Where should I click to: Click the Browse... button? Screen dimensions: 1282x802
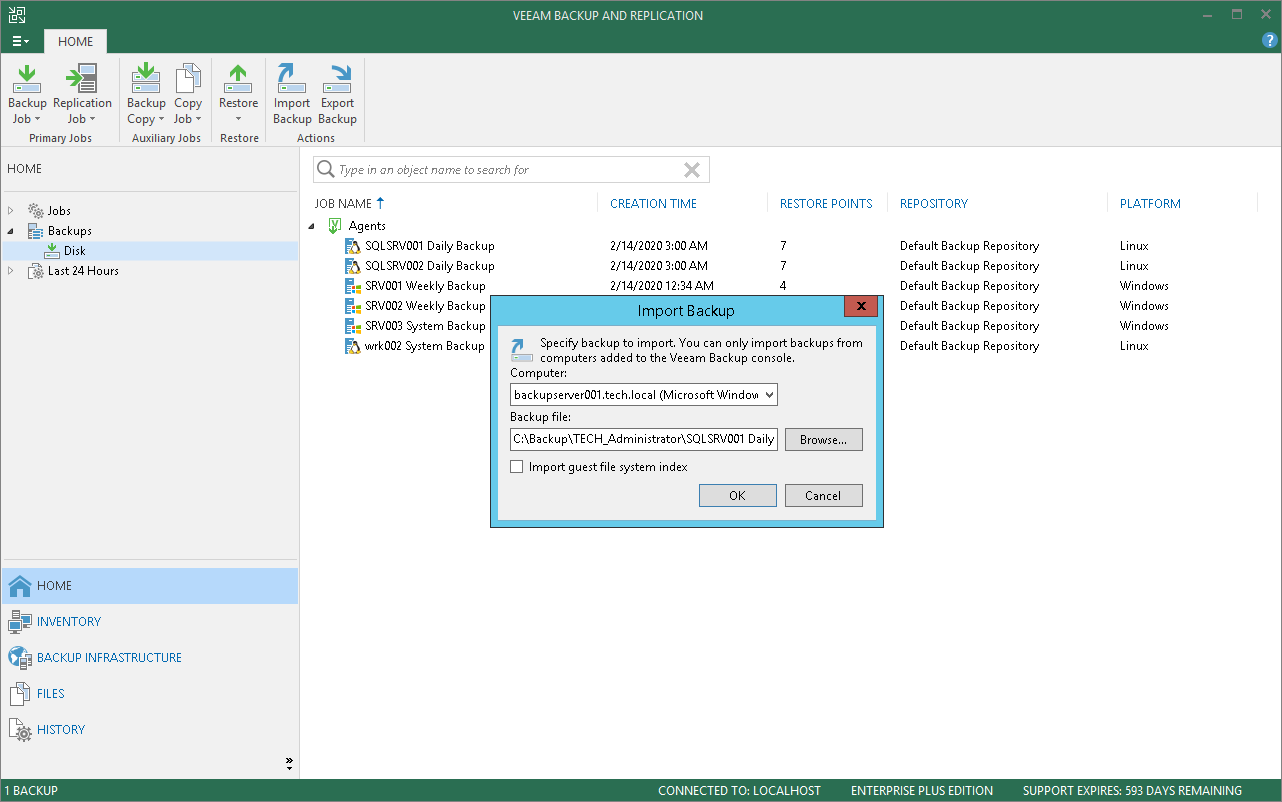point(823,439)
